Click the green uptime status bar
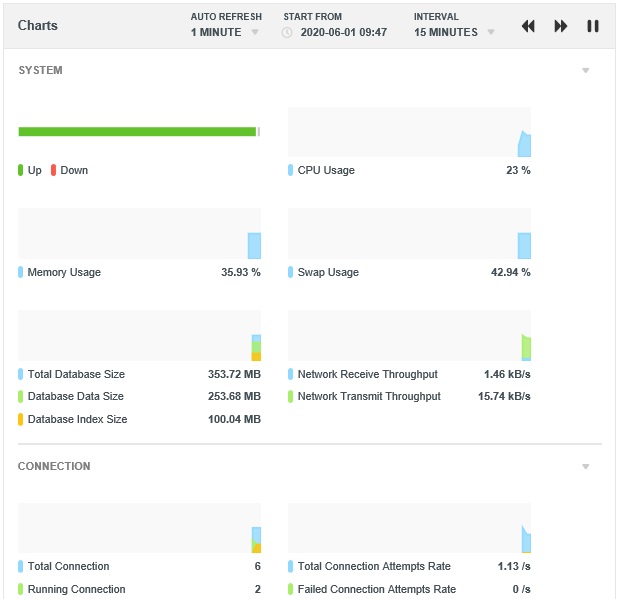Screen dimensions: 618x599 (137, 132)
